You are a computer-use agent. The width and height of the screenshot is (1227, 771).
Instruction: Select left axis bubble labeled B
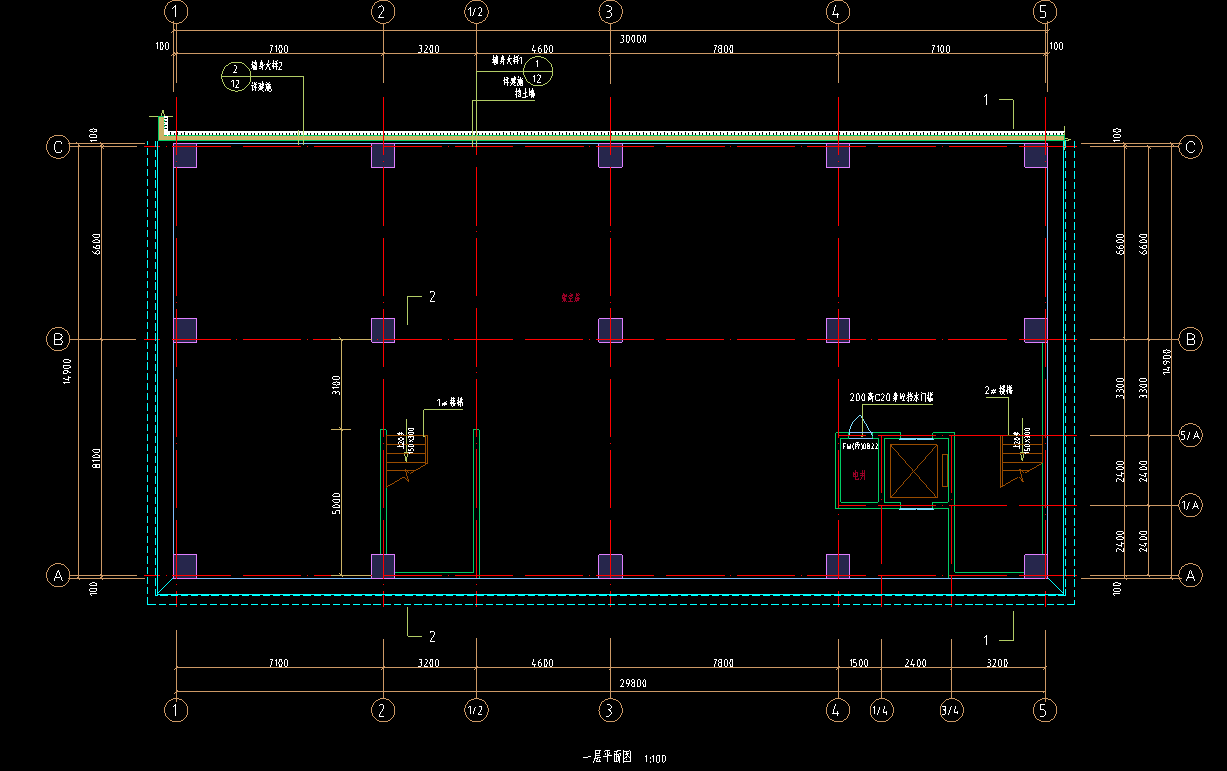[58, 339]
